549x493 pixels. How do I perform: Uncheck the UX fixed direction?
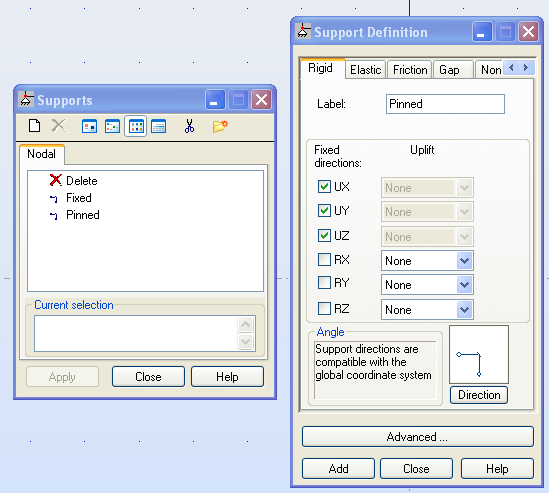324,187
